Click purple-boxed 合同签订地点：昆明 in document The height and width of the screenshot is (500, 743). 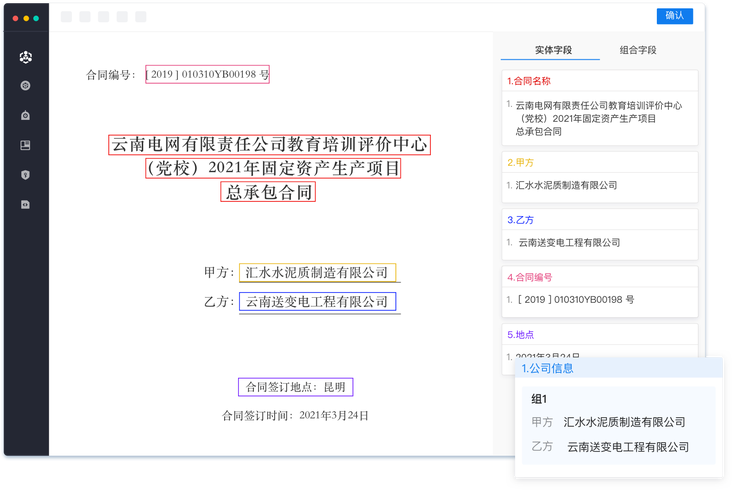pos(296,387)
